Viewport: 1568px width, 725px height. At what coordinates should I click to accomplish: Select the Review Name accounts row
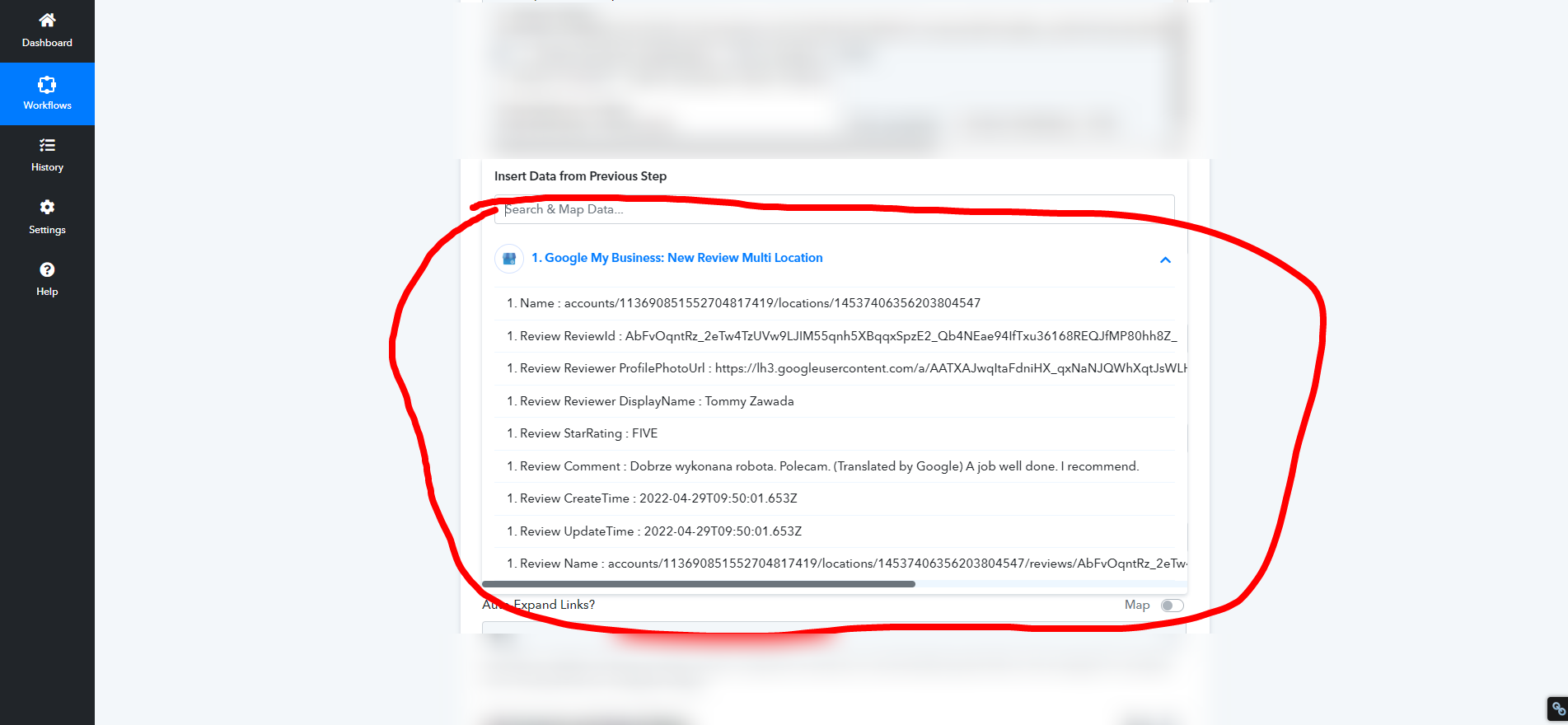835,564
